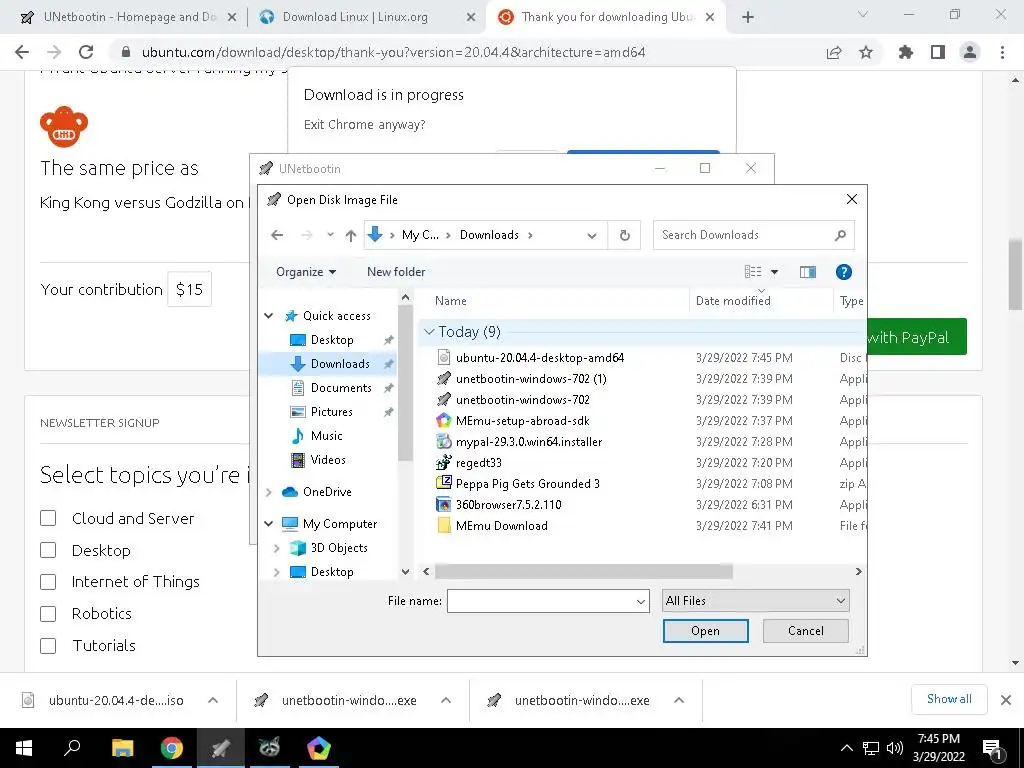Collapse the Today (9) group
Viewport: 1024px width, 768px height.
pyautogui.click(x=429, y=332)
